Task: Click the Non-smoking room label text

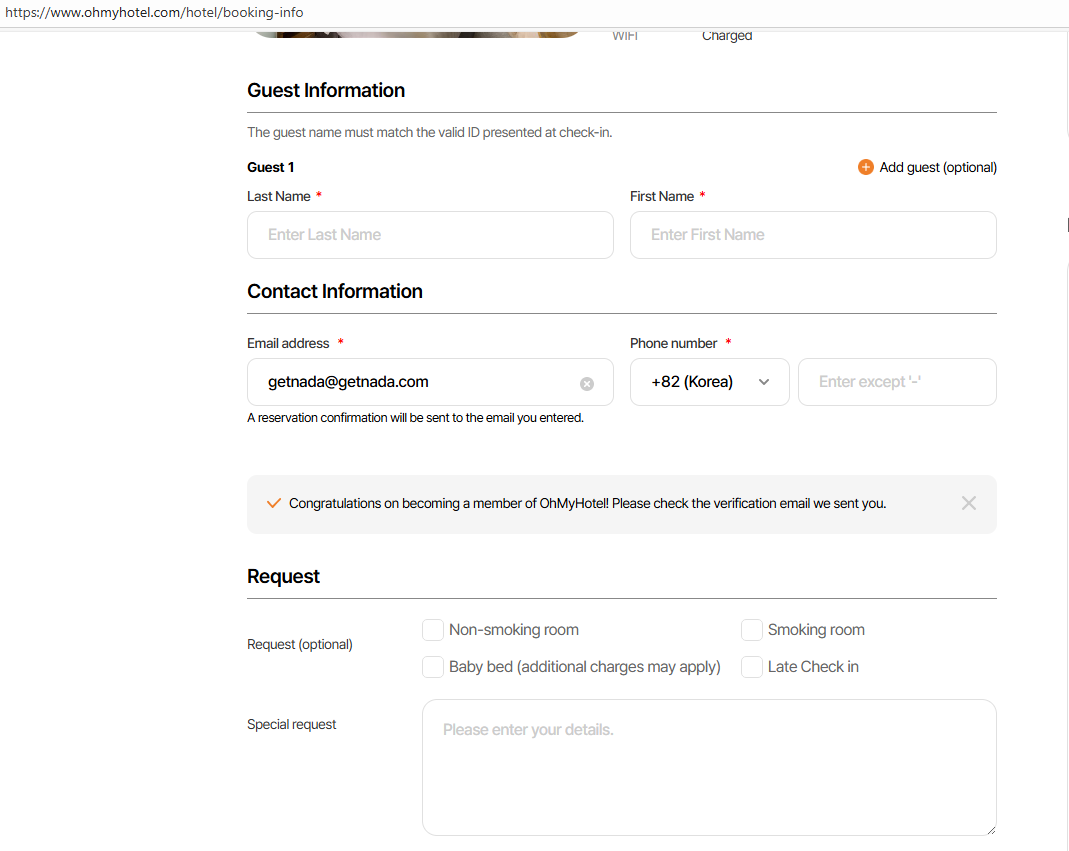Action: click(x=514, y=630)
